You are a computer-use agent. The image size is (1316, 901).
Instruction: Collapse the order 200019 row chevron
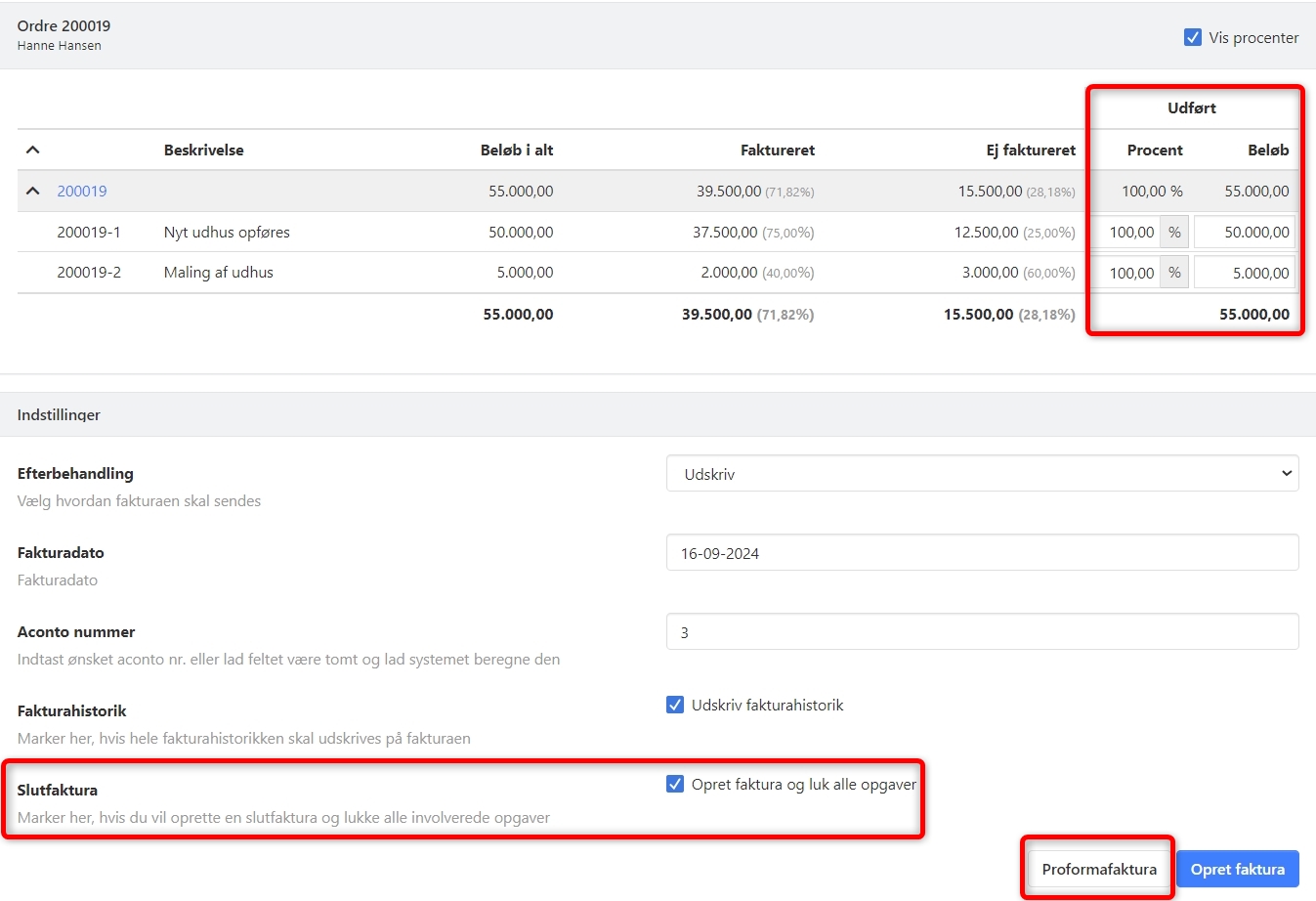pos(32,191)
